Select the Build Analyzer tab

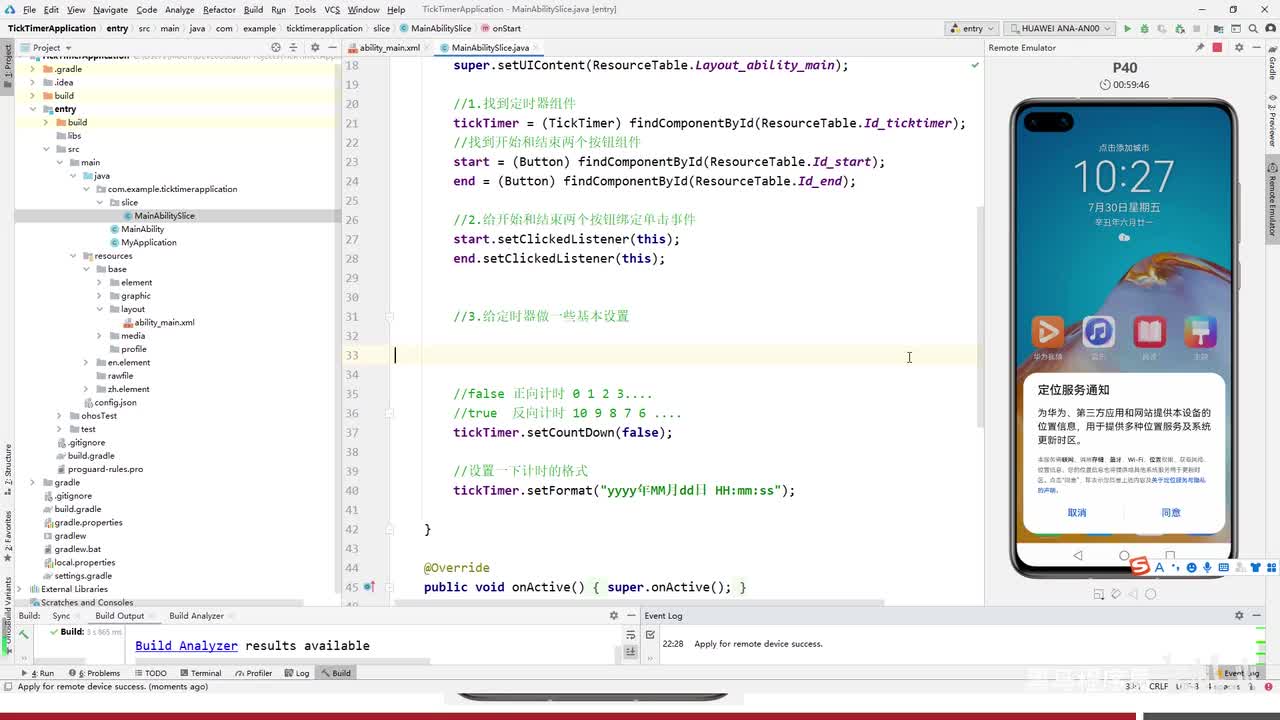tap(196, 616)
